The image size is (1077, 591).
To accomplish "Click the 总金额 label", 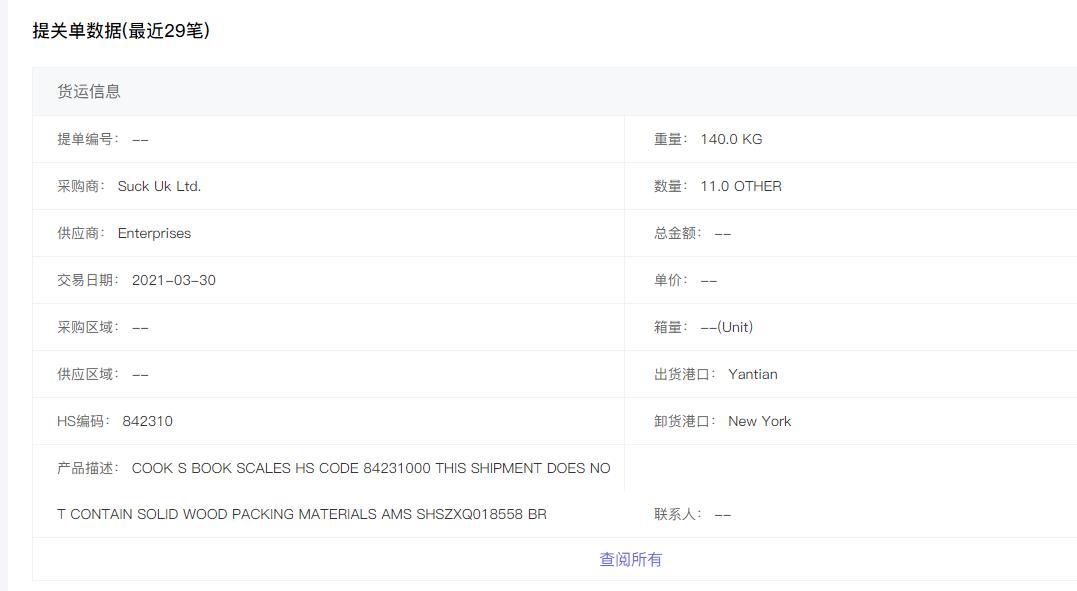I will [678, 234].
